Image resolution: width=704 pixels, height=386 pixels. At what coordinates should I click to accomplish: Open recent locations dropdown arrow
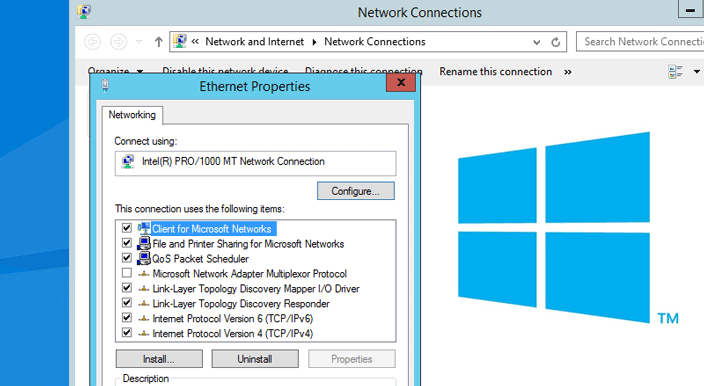tap(139, 42)
